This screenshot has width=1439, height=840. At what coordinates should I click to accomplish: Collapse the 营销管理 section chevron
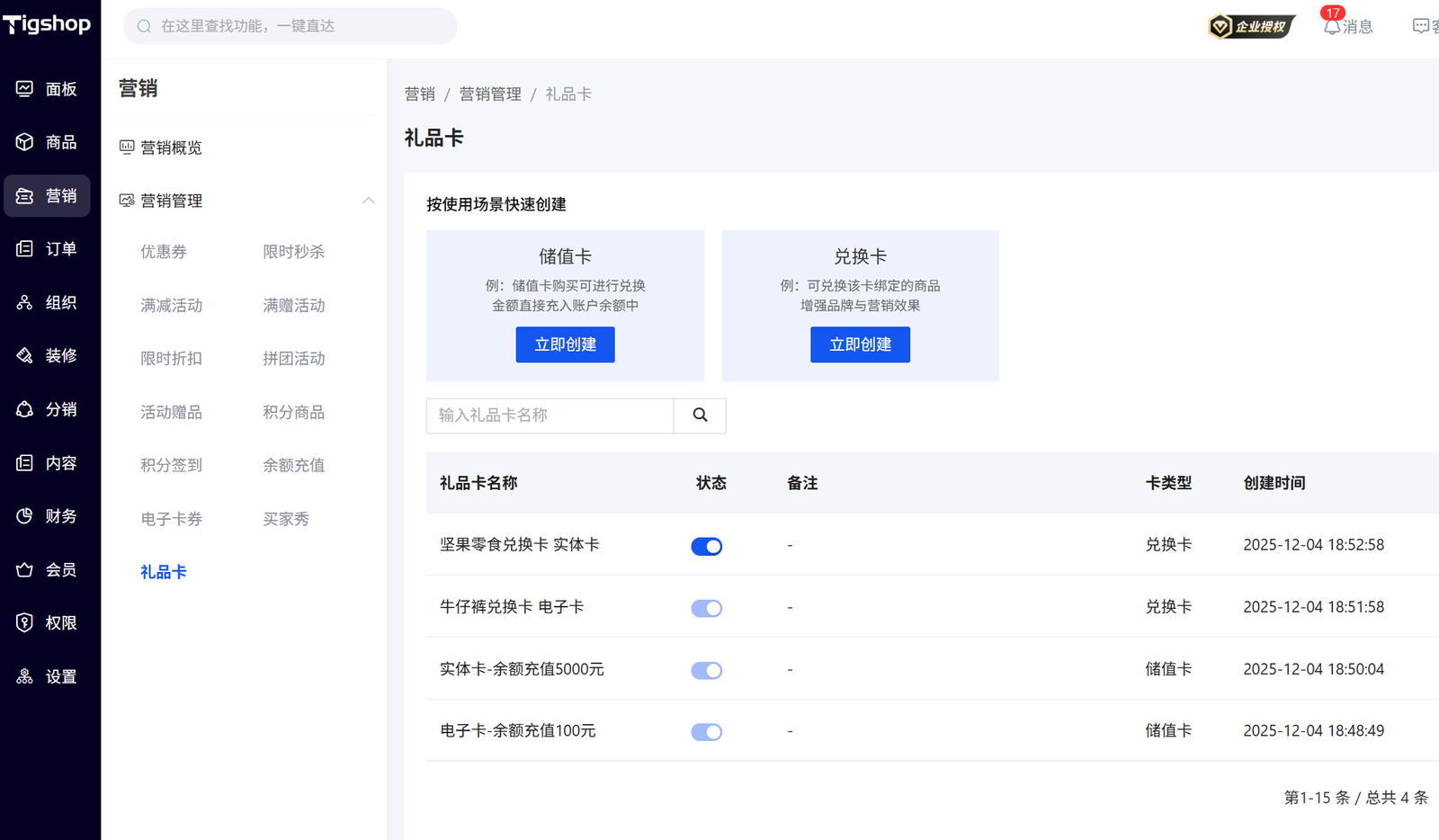coord(368,201)
